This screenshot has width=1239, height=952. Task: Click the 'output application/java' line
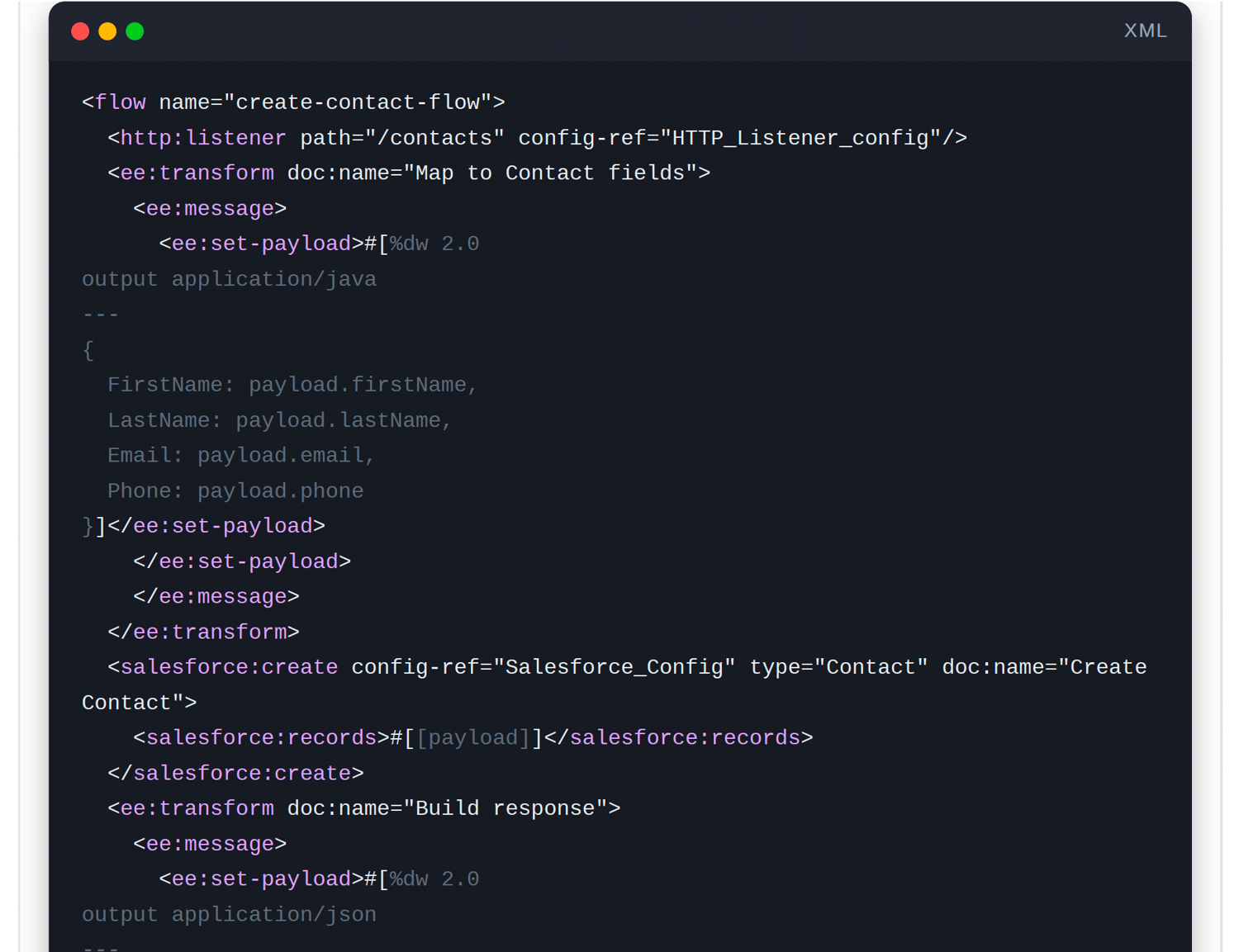click(229, 279)
